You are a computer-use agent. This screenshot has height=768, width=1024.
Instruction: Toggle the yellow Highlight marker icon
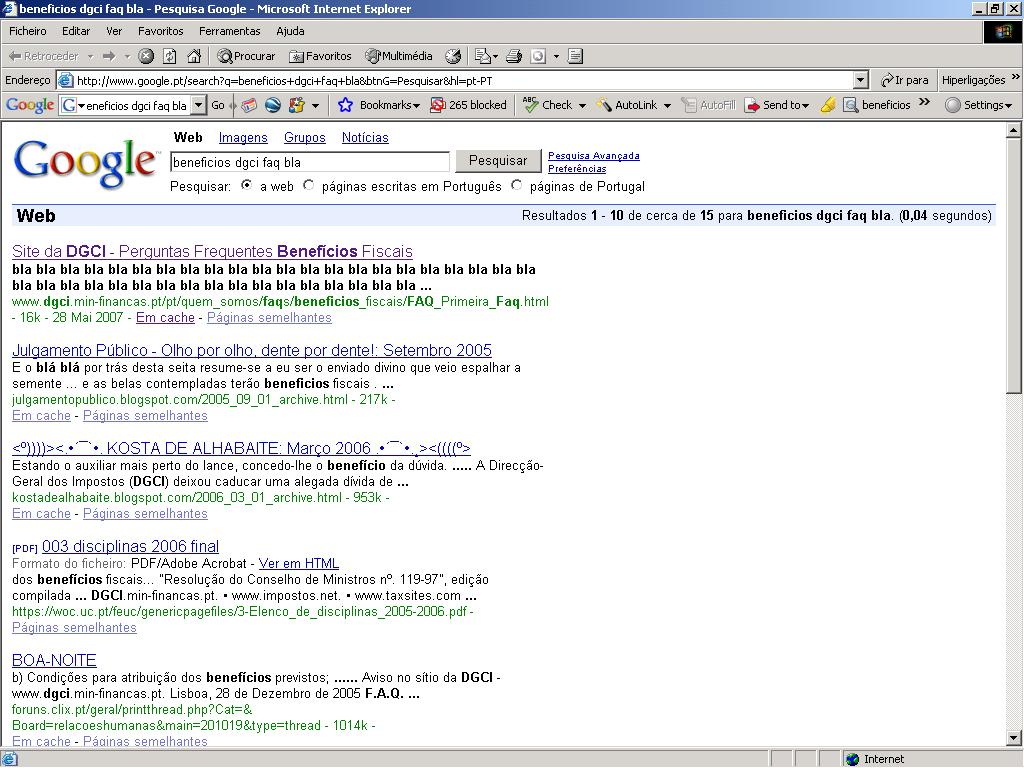tap(828, 105)
